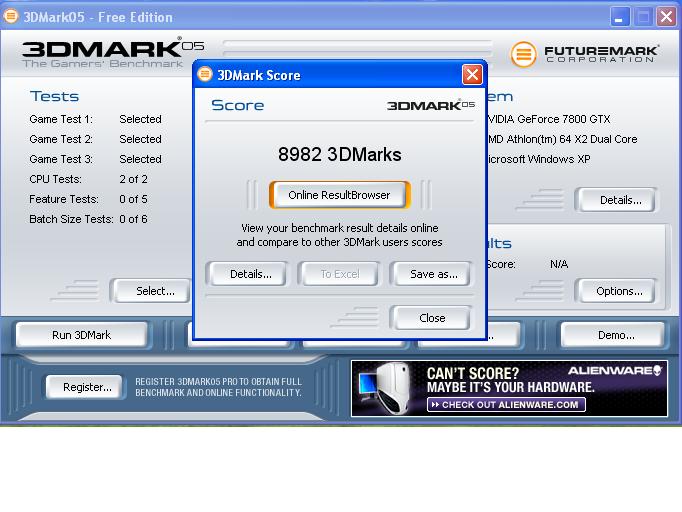Click the 3DMark Score dialog title icon
The image size is (682, 512).
click(x=204, y=74)
